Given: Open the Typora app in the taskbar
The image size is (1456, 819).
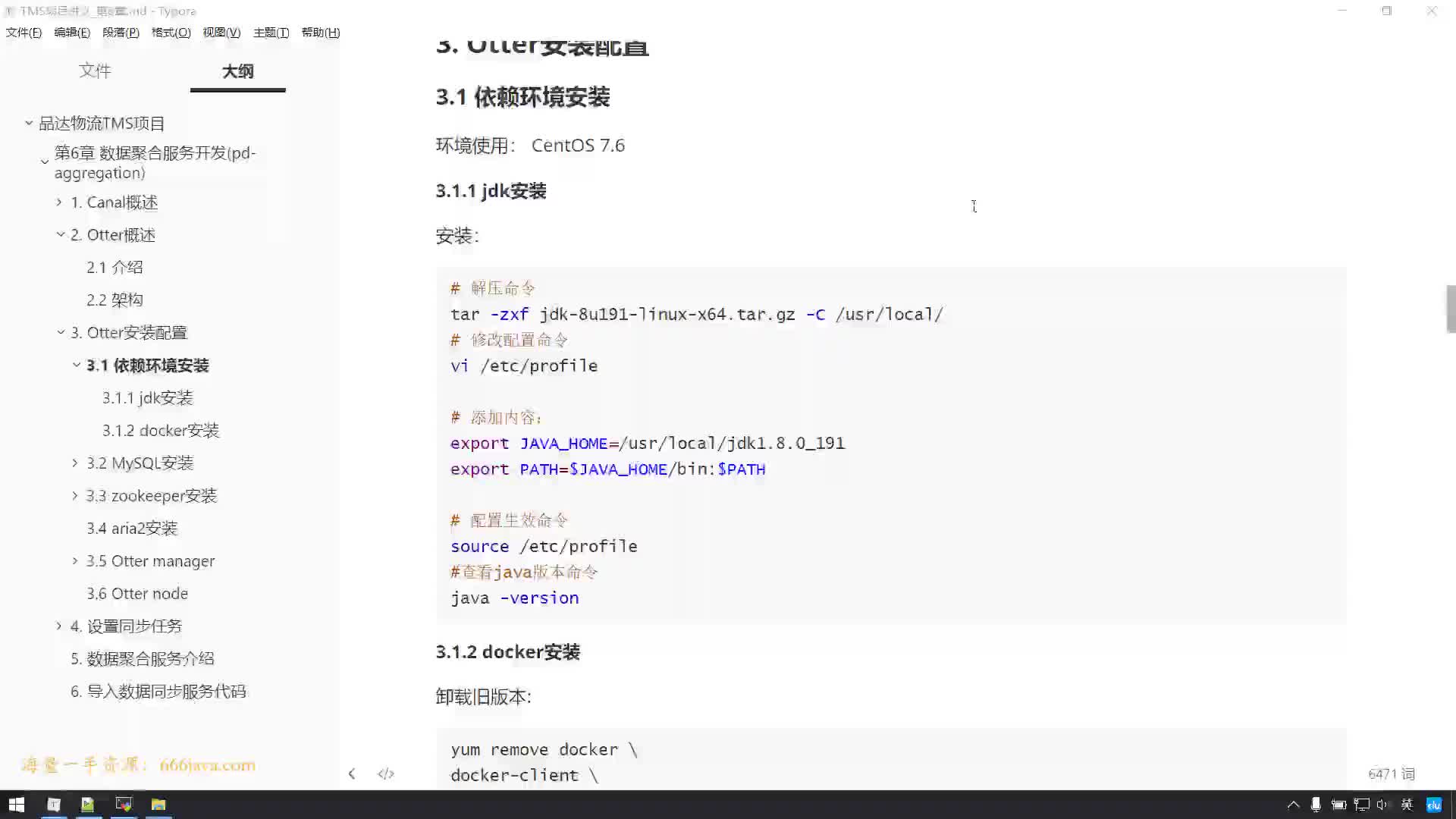Looking at the screenshot, I should click(54, 805).
